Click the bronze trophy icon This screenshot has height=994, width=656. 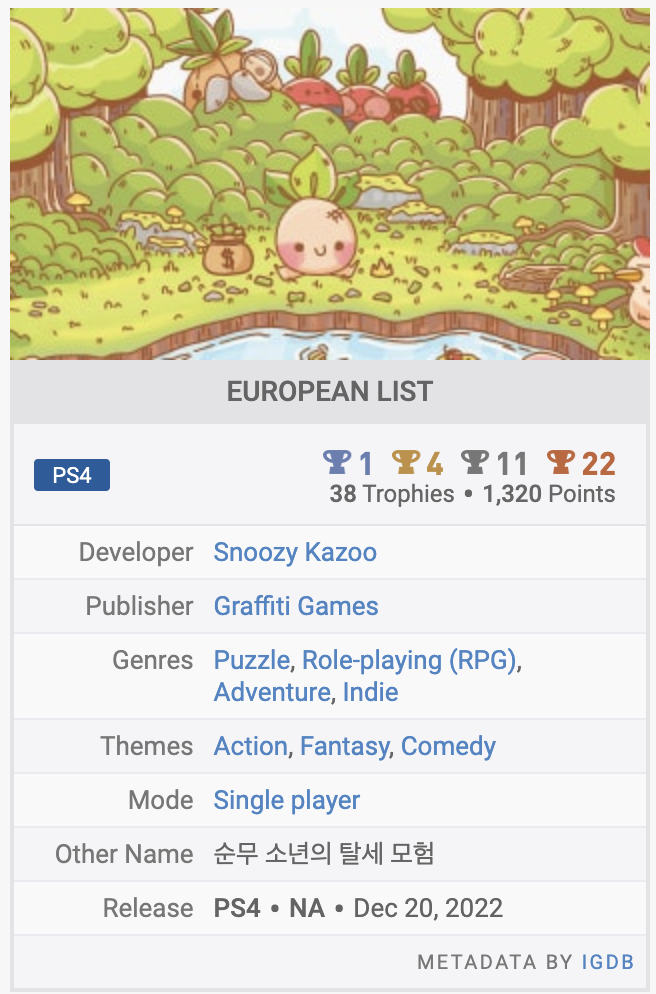(561, 462)
